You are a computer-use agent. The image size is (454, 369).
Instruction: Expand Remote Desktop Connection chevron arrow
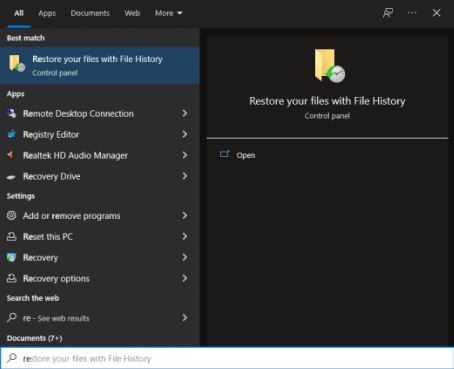185,113
